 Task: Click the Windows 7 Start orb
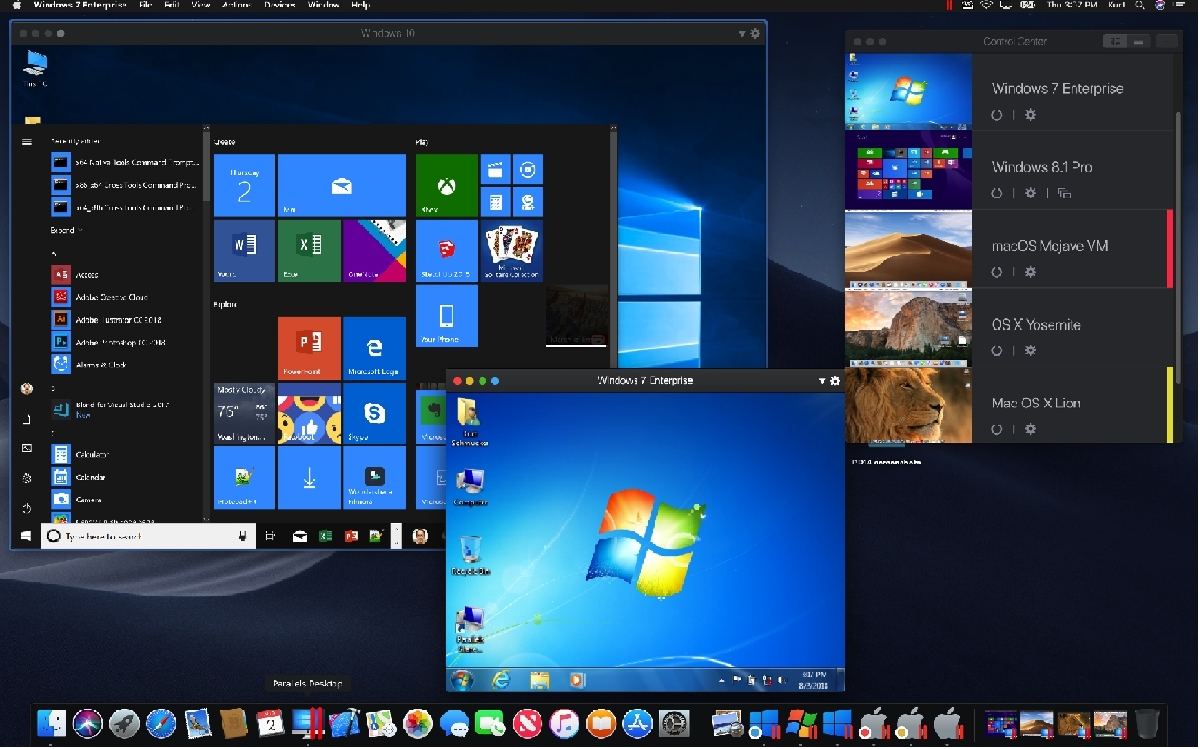click(462, 680)
